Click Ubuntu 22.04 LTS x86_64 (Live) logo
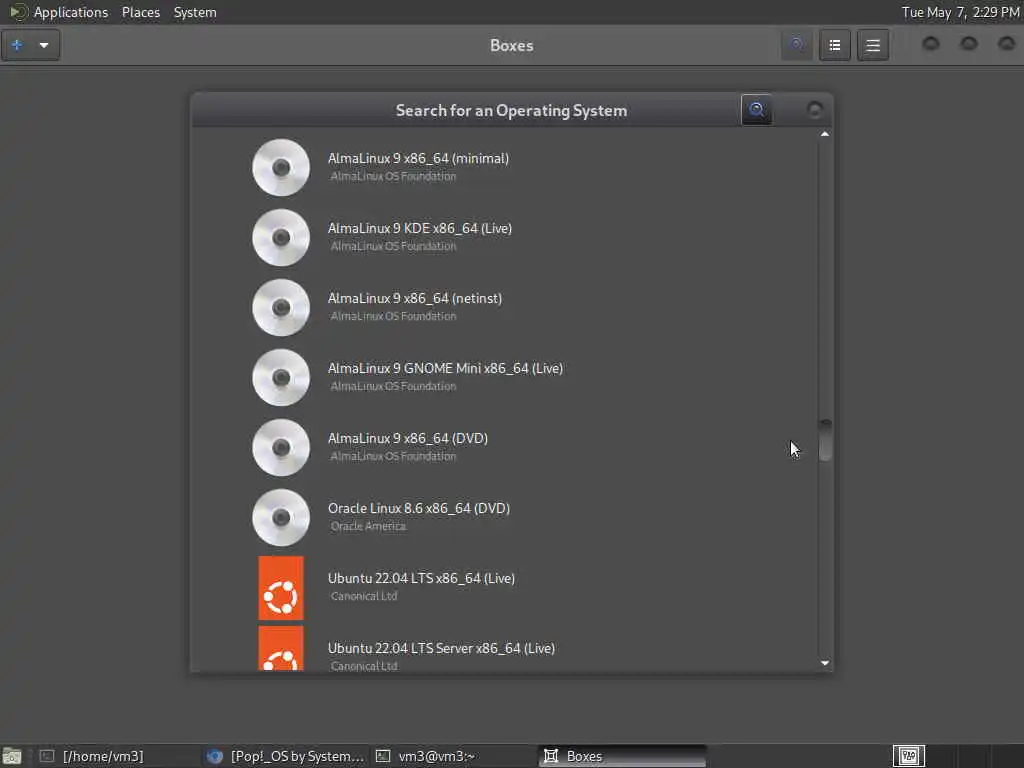The height and width of the screenshot is (768, 1024). (281, 588)
